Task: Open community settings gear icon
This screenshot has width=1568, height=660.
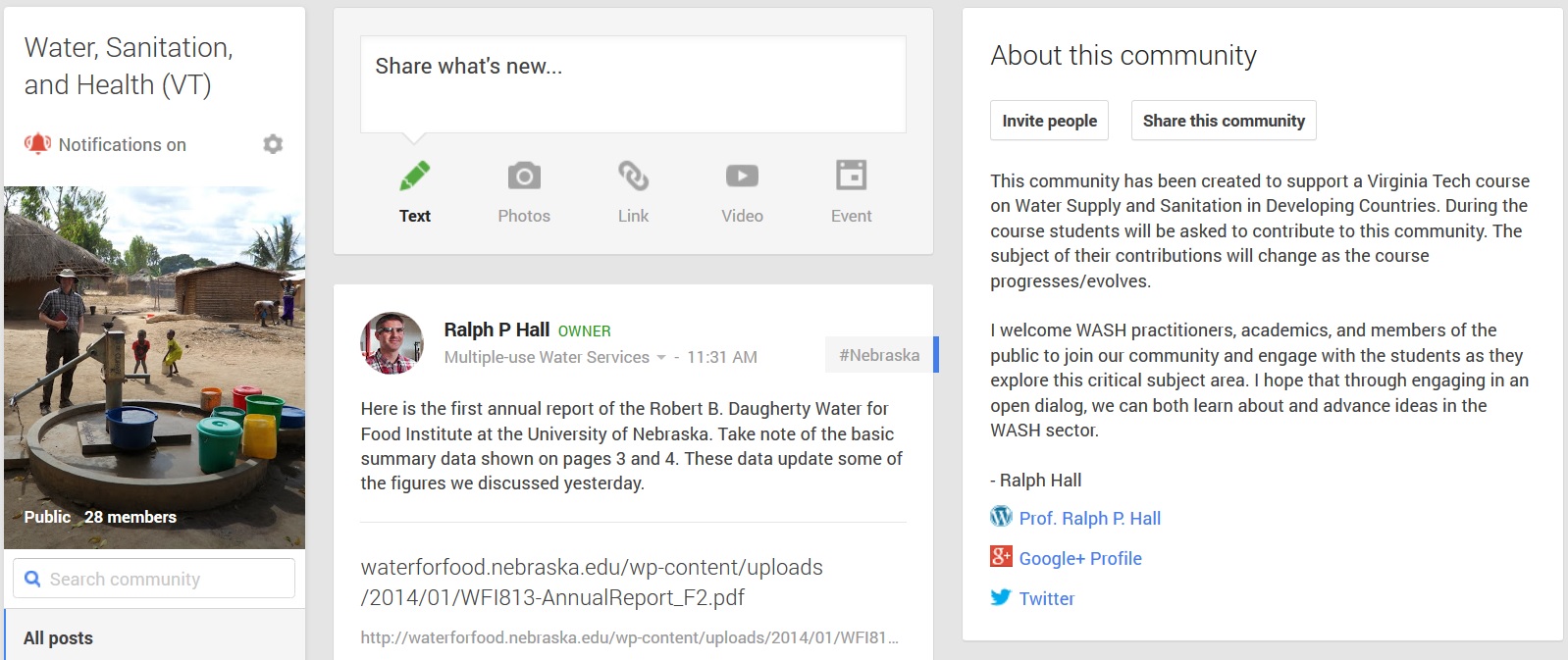Action: click(x=273, y=144)
